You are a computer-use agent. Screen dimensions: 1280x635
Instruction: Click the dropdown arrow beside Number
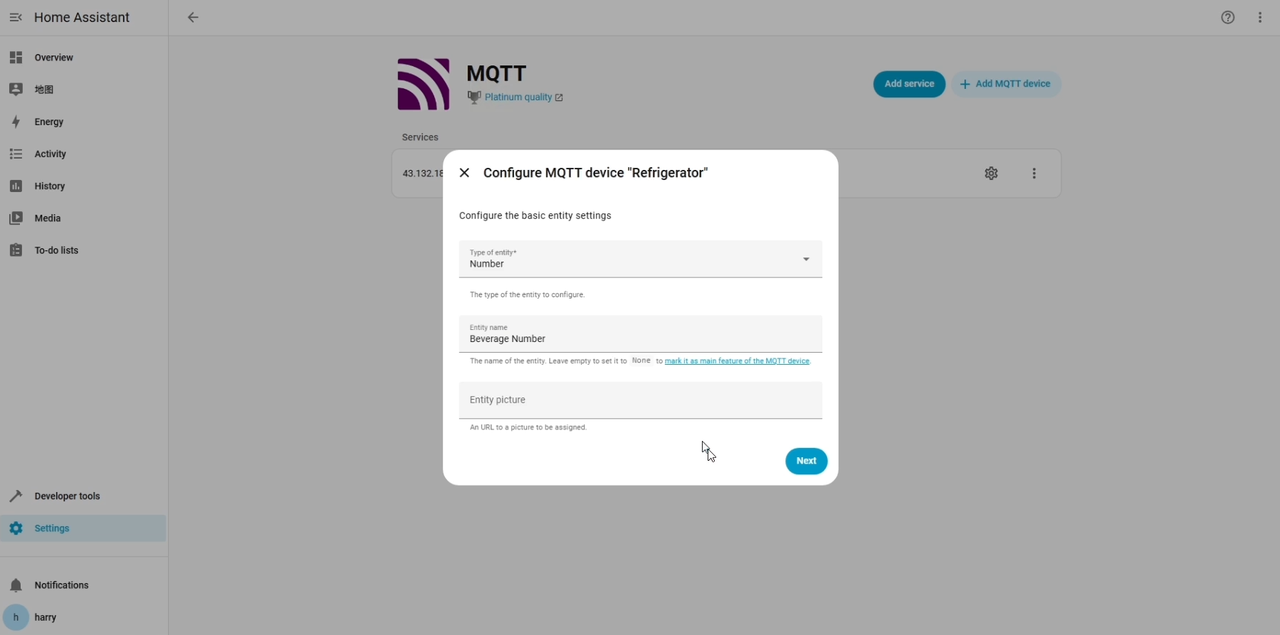tap(806, 259)
